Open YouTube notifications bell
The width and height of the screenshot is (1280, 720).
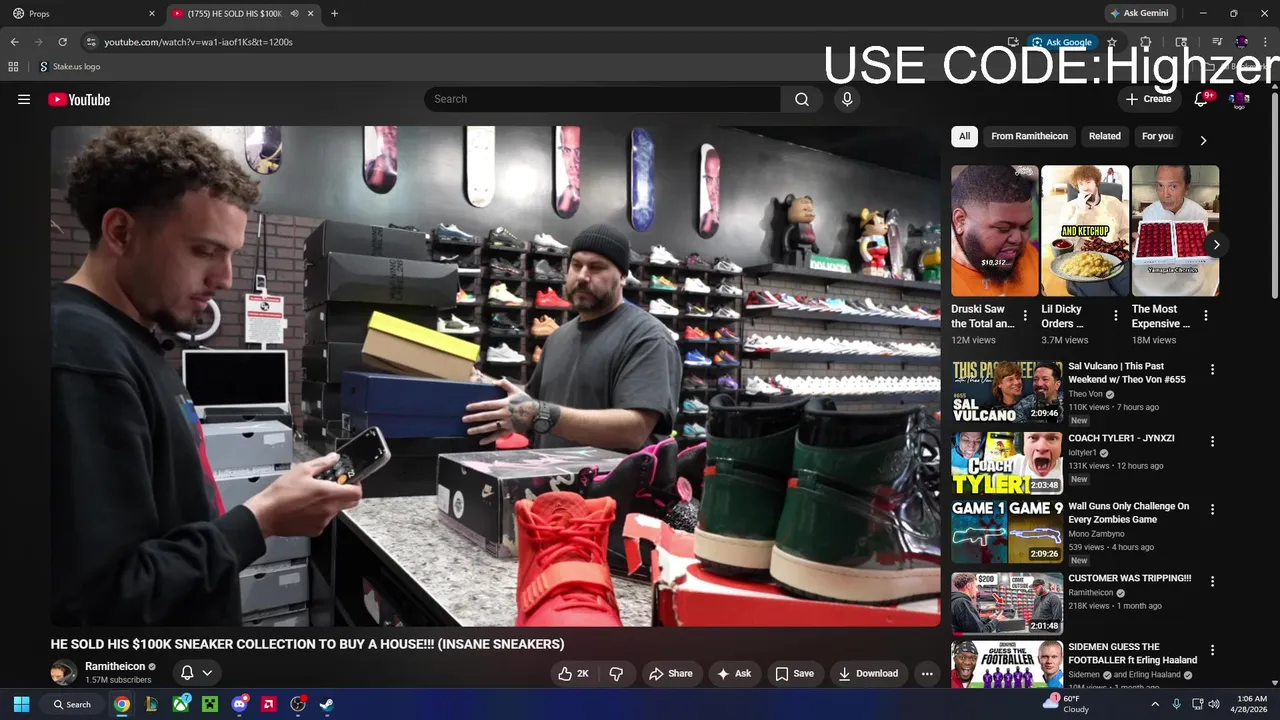(x=1202, y=99)
